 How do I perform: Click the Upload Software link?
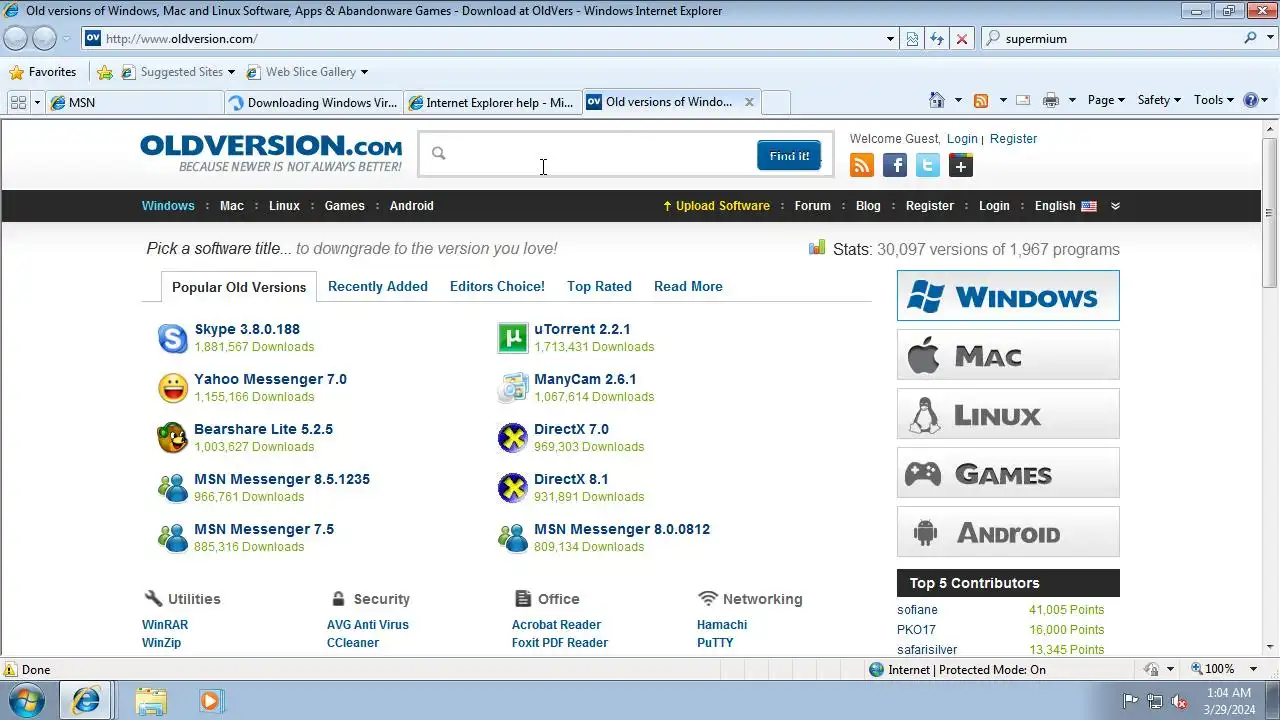716,206
